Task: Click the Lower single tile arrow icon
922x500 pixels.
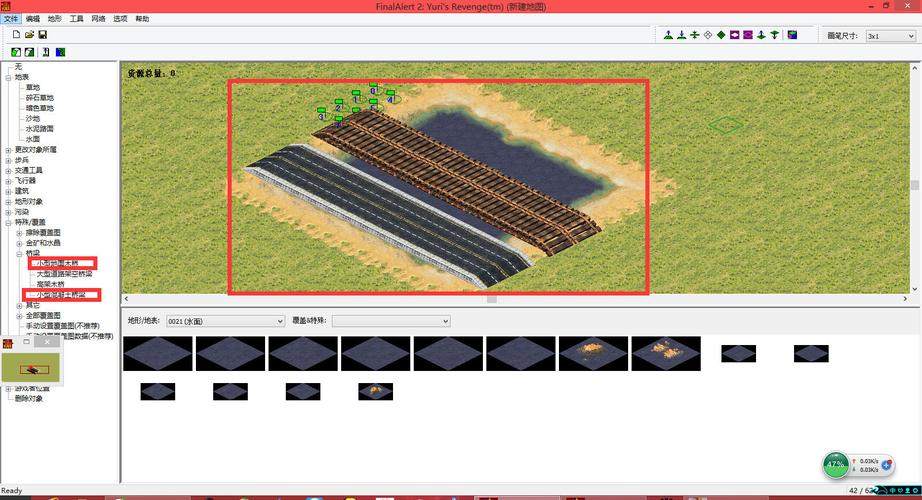Action: click(x=774, y=35)
